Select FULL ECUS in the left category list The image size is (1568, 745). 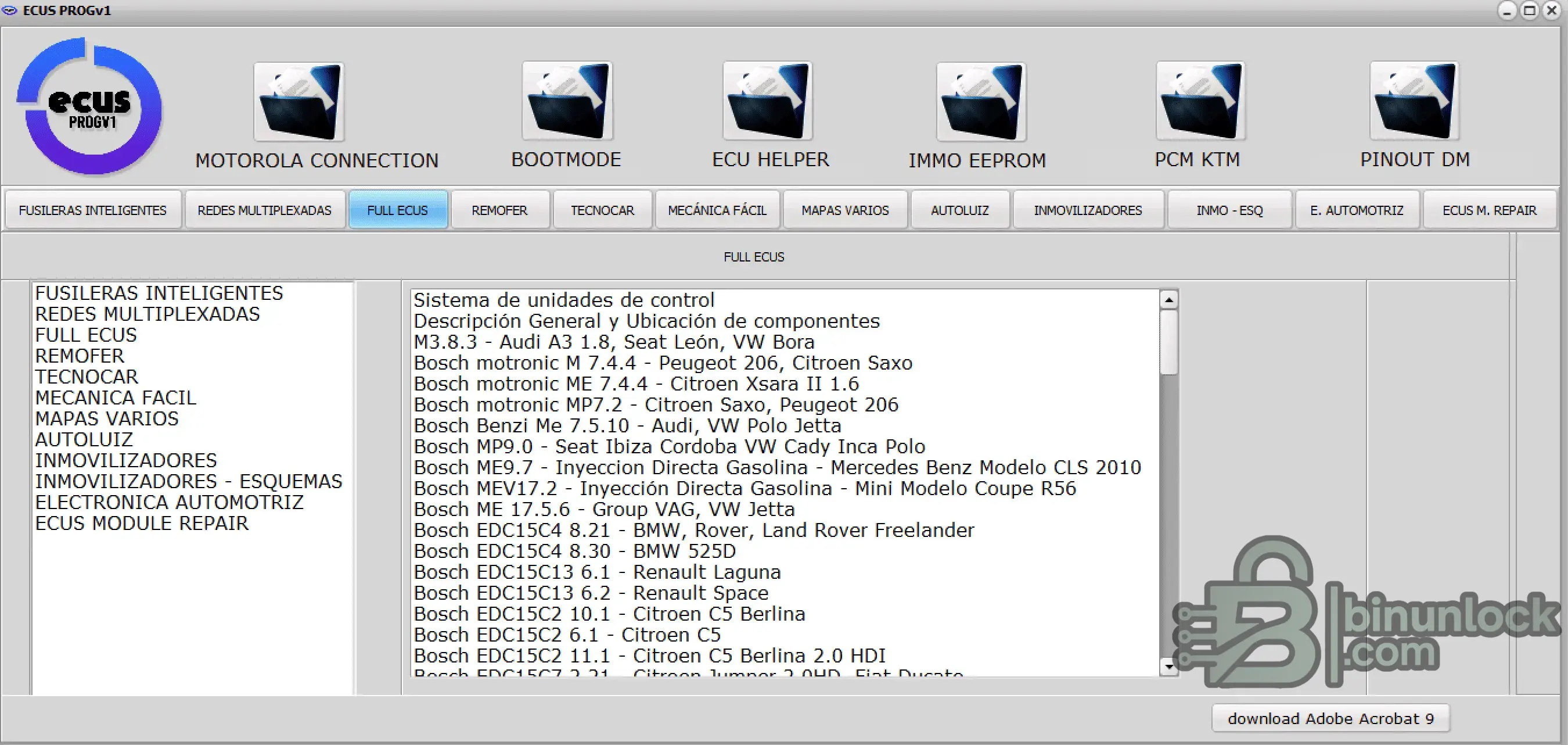point(86,335)
